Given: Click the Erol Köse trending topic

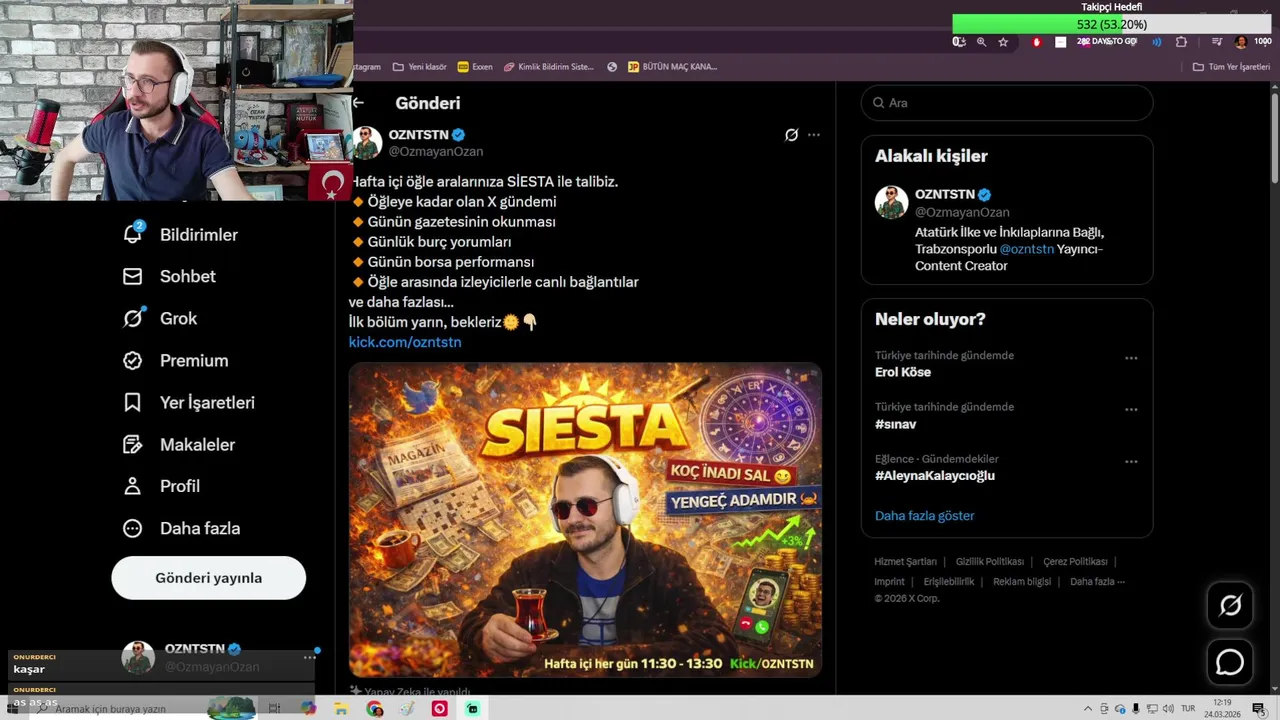Looking at the screenshot, I should (x=902, y=372).
